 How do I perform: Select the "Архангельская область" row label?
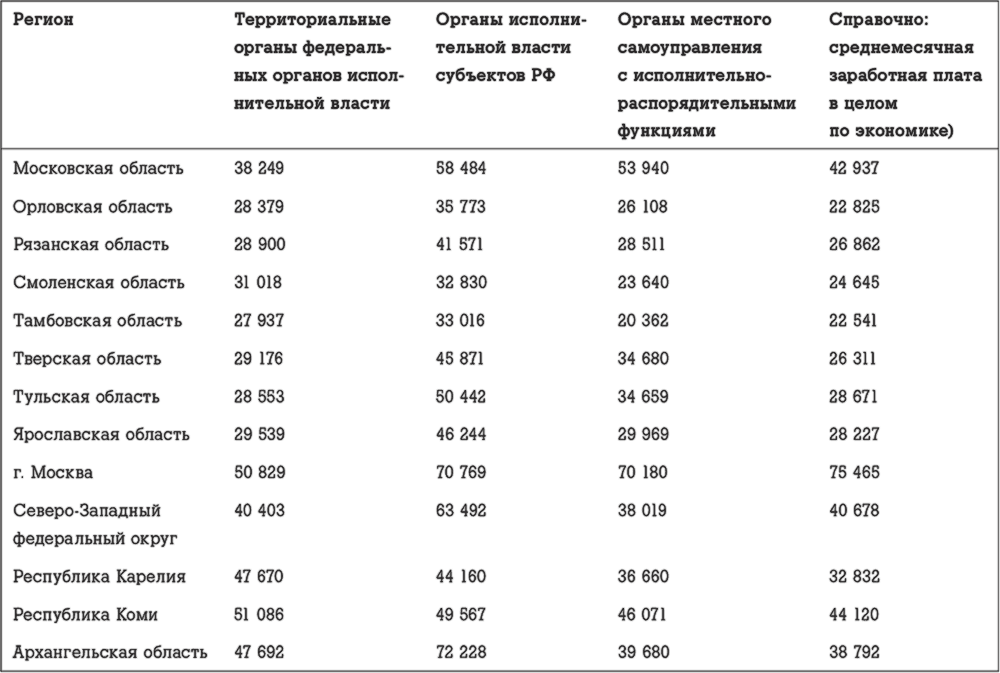[x=110, y=653]
